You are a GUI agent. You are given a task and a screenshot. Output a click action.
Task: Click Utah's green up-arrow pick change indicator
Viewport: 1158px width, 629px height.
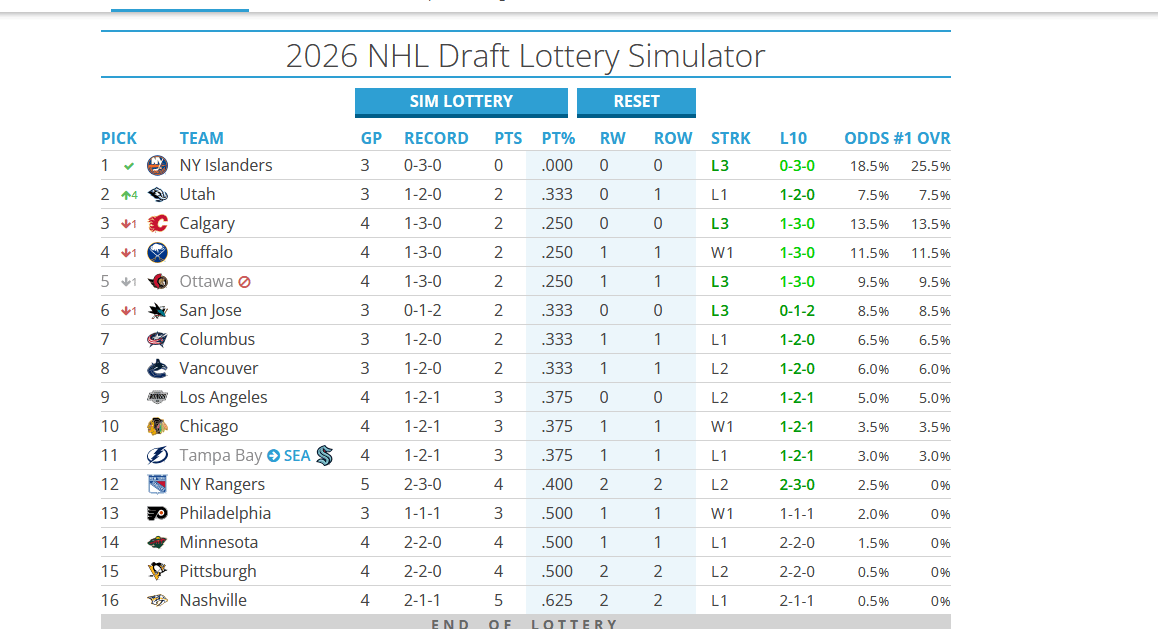(x=129, y=195)
